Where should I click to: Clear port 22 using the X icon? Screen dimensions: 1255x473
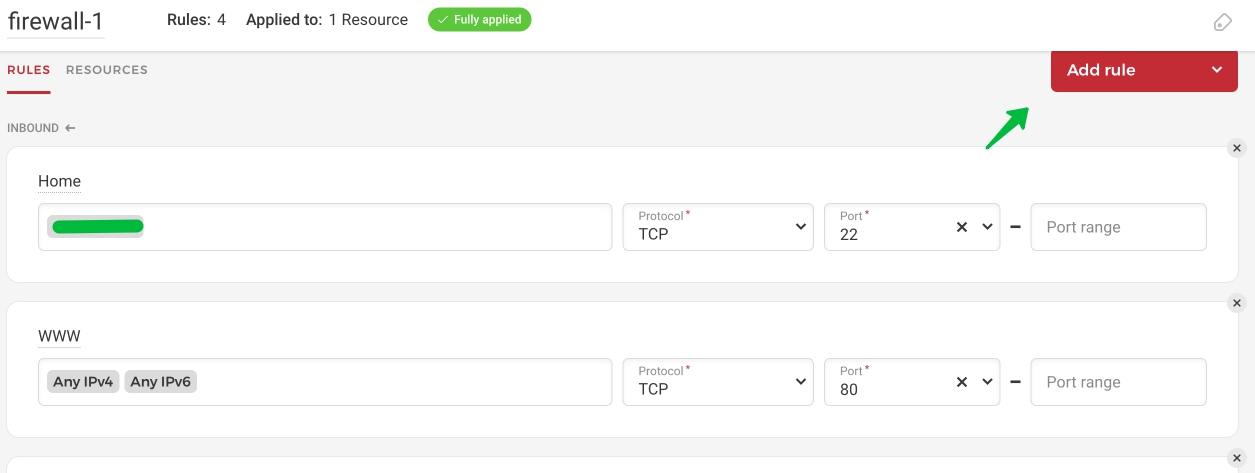click(962, 227)
